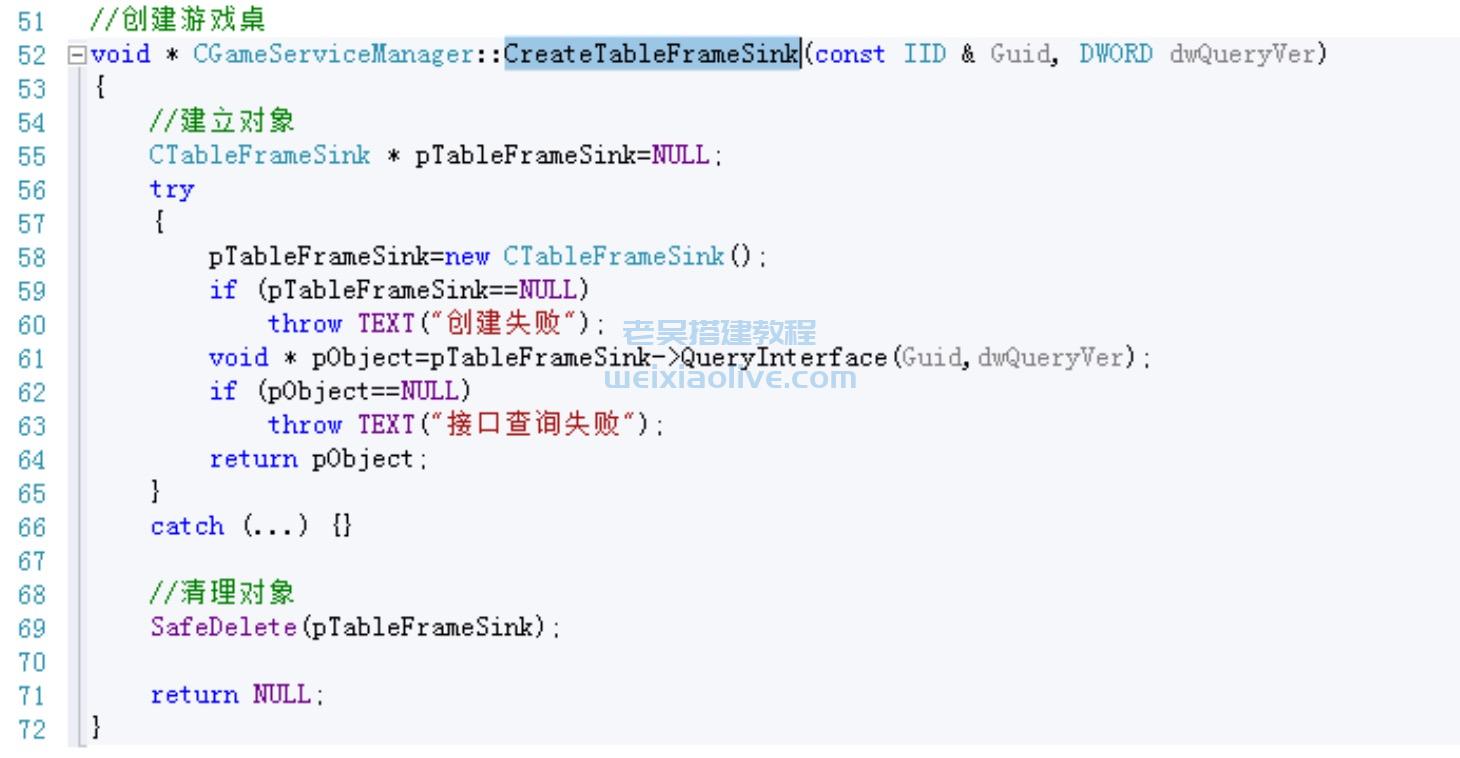Click line number 69 in gutter

pyautogui.click(x=32, y=629)
